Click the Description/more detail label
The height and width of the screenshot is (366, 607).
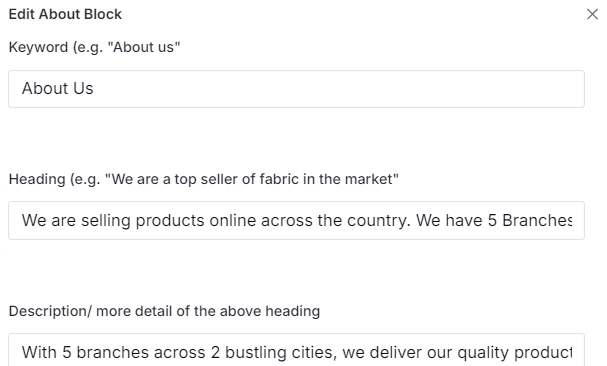(x=164, y=311)
